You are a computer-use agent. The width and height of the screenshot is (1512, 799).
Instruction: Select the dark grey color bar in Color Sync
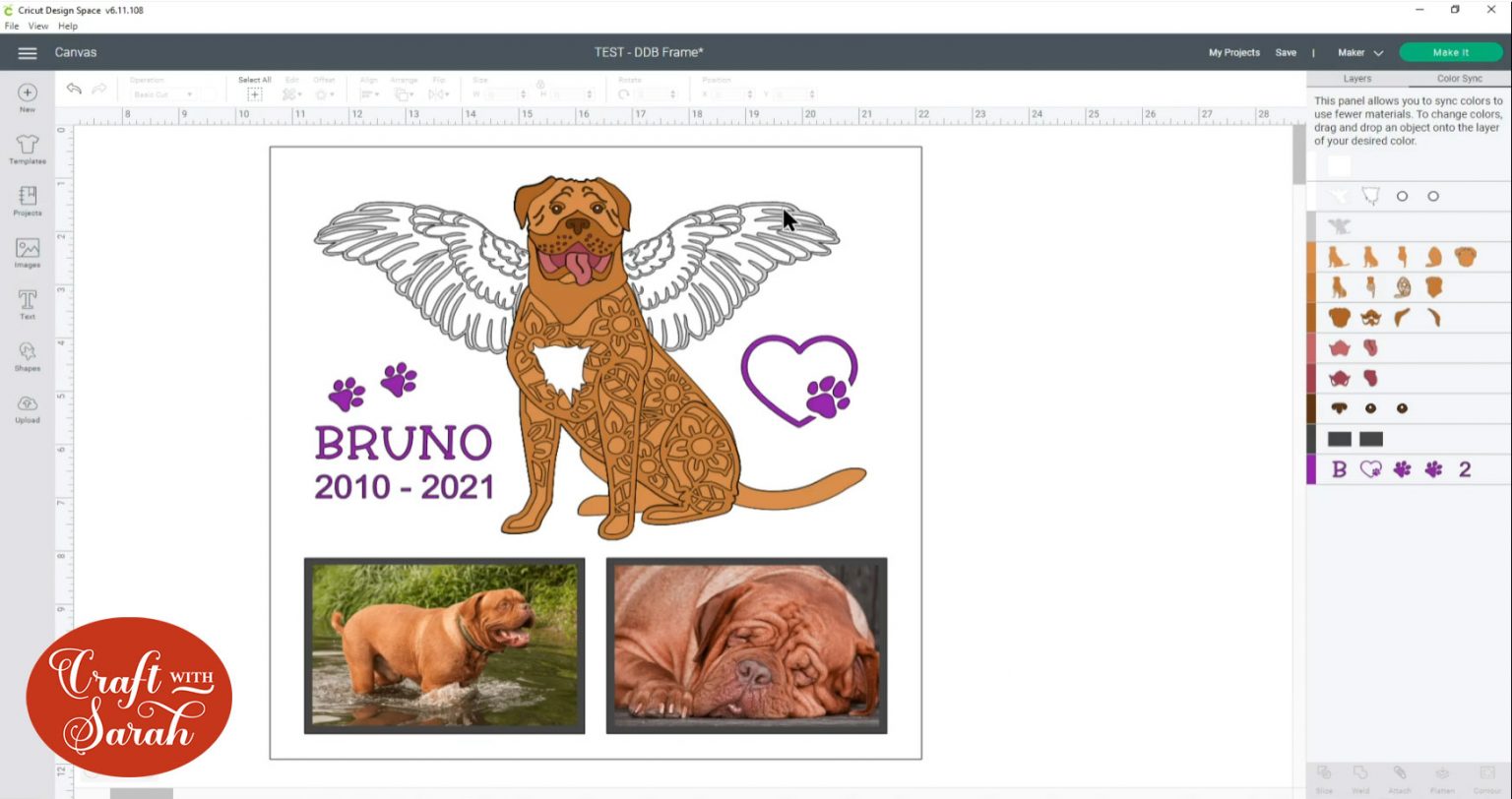coord(1311,439)
